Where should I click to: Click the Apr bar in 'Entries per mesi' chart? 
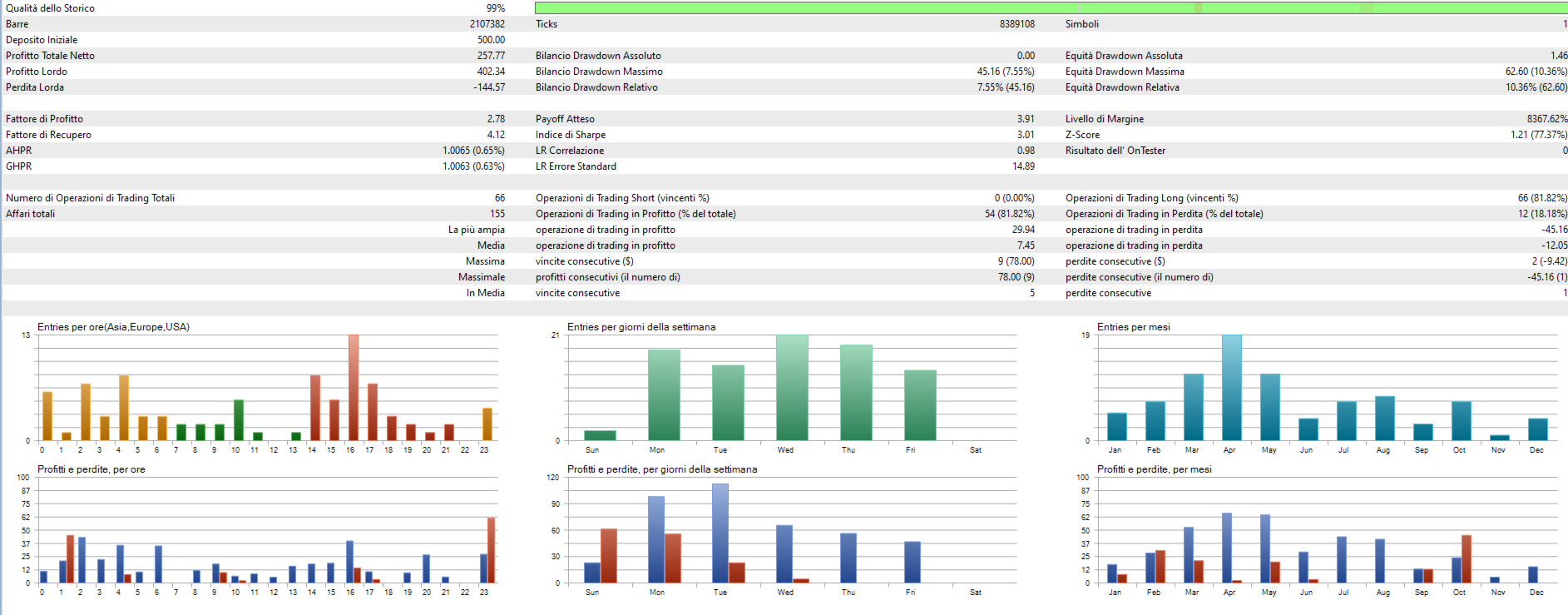(x=1232, y=388)
